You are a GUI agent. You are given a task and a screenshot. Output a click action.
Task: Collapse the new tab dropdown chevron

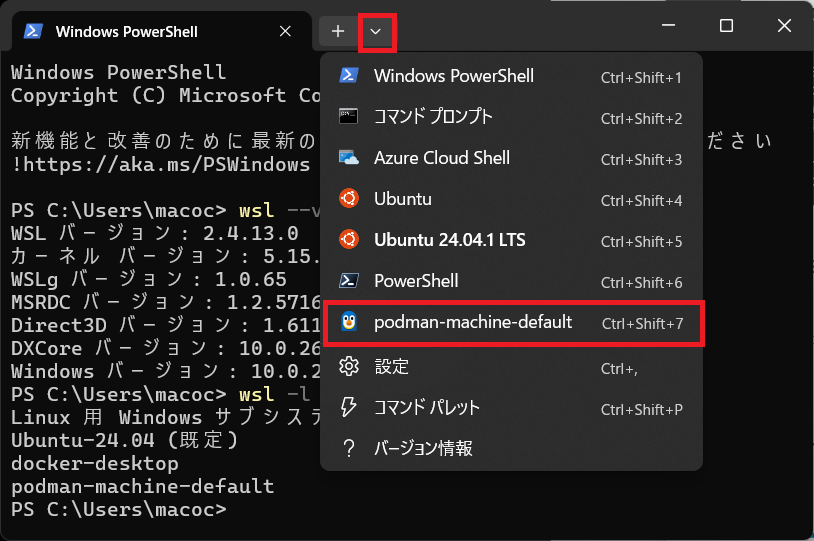pos(377,31)
